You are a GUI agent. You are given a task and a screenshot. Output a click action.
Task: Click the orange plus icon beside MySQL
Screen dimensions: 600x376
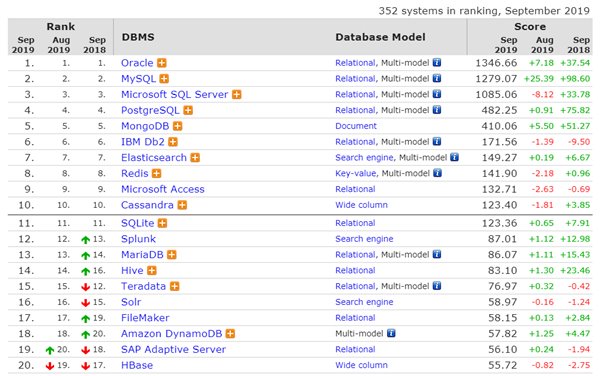click(164, 79)
